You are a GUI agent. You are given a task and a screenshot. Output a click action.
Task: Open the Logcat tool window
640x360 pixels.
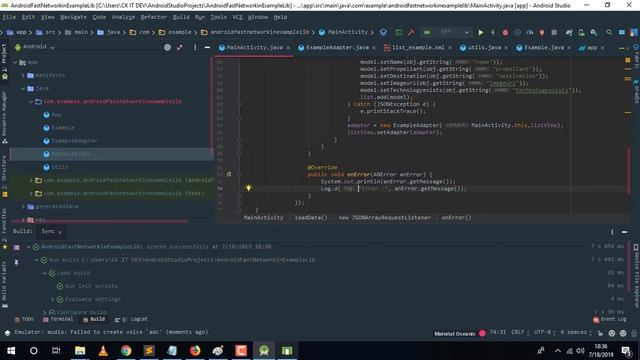[x=131, y=319]
